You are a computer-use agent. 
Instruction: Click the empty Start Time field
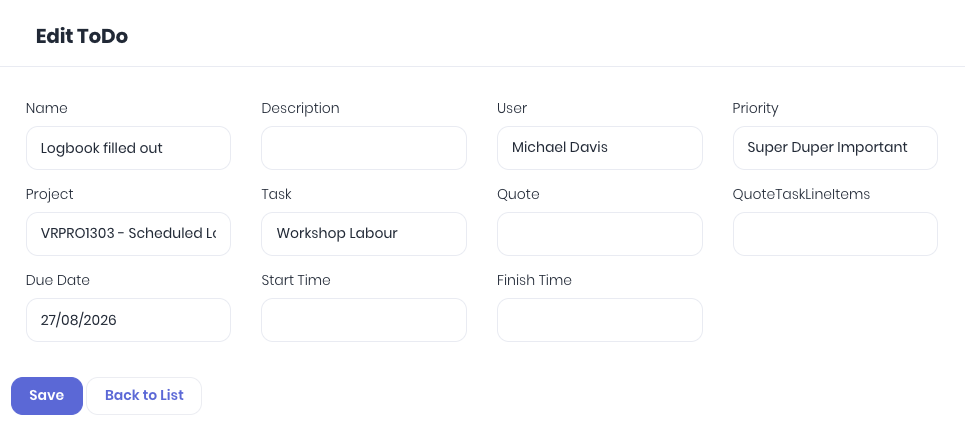pos(364,320)
